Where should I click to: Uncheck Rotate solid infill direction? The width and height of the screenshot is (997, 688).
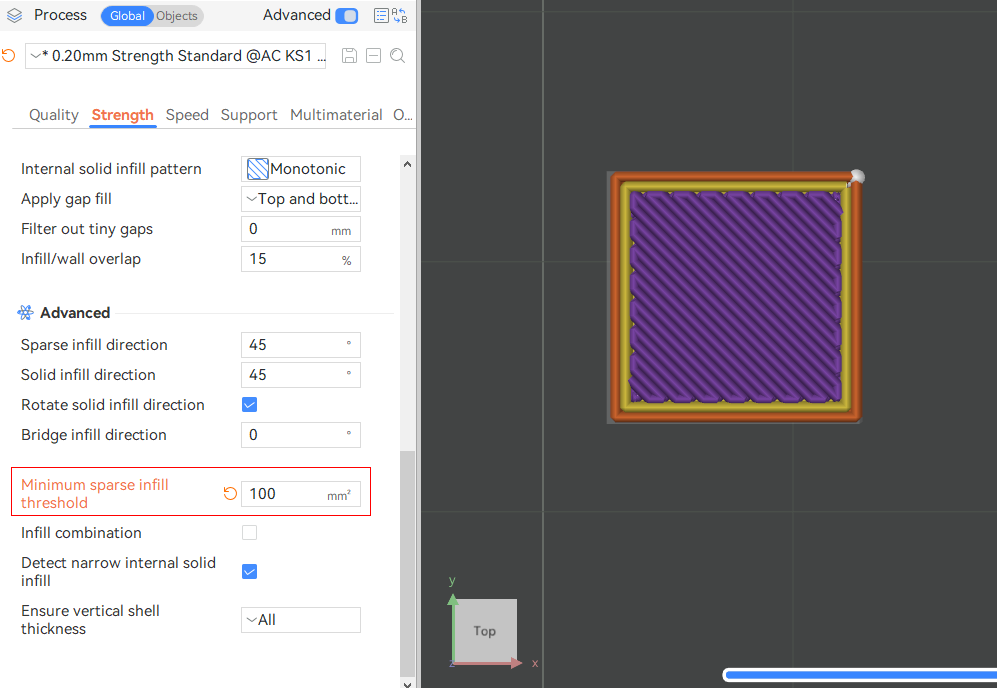point(249,405)
